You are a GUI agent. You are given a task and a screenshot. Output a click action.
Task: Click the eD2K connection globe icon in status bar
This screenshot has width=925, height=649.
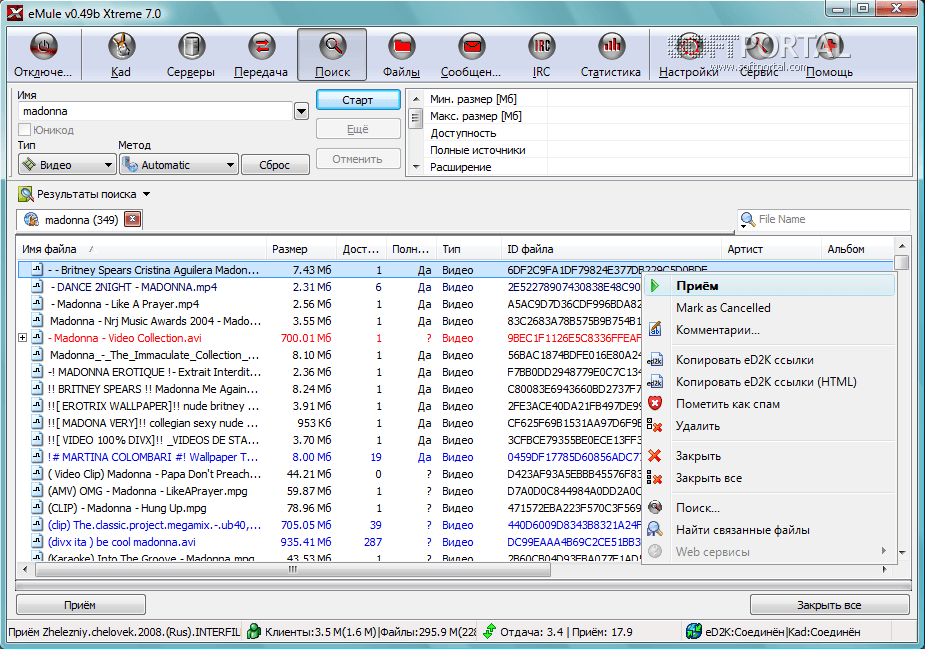694,631
